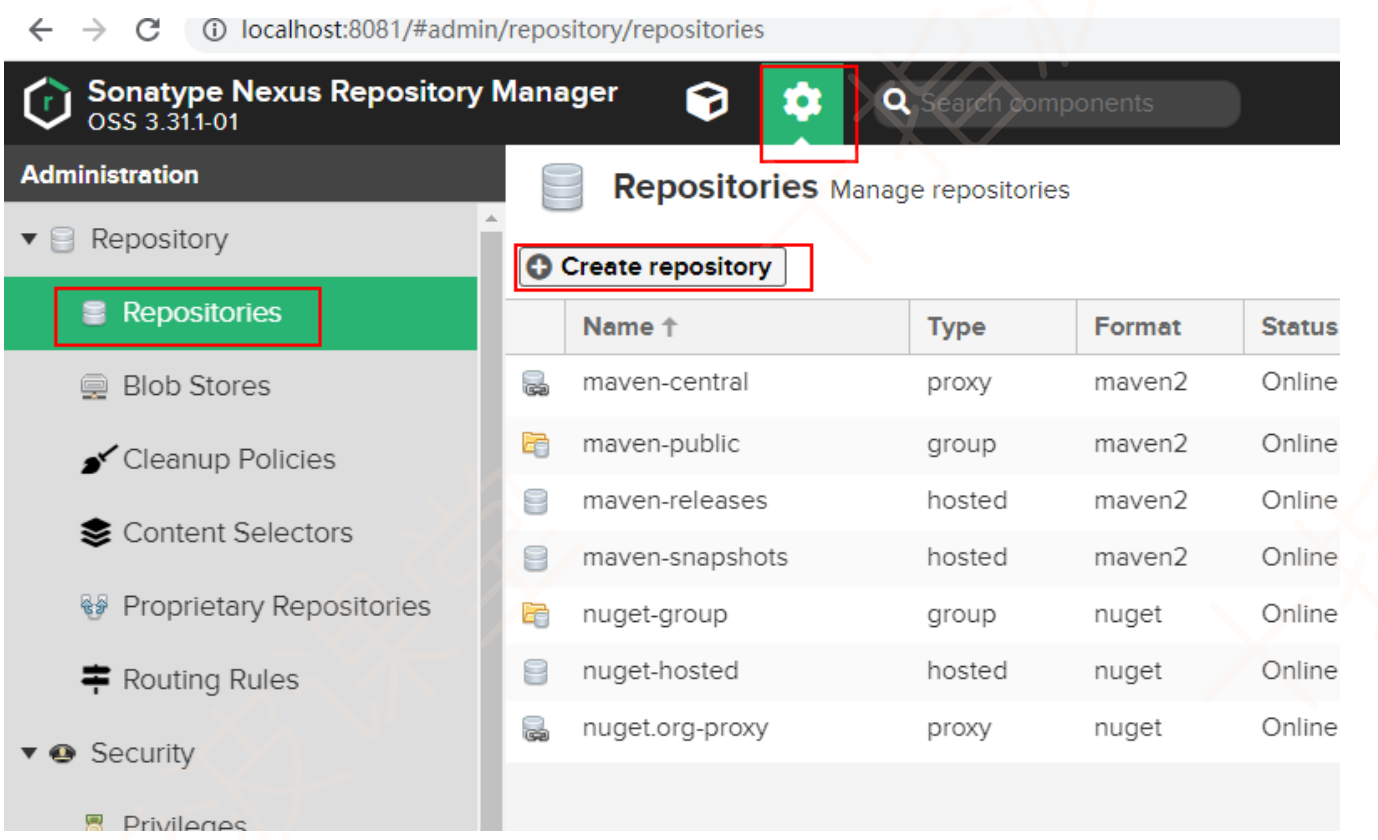Click the Repositories database icon in the sidebar

pos(94,314)
